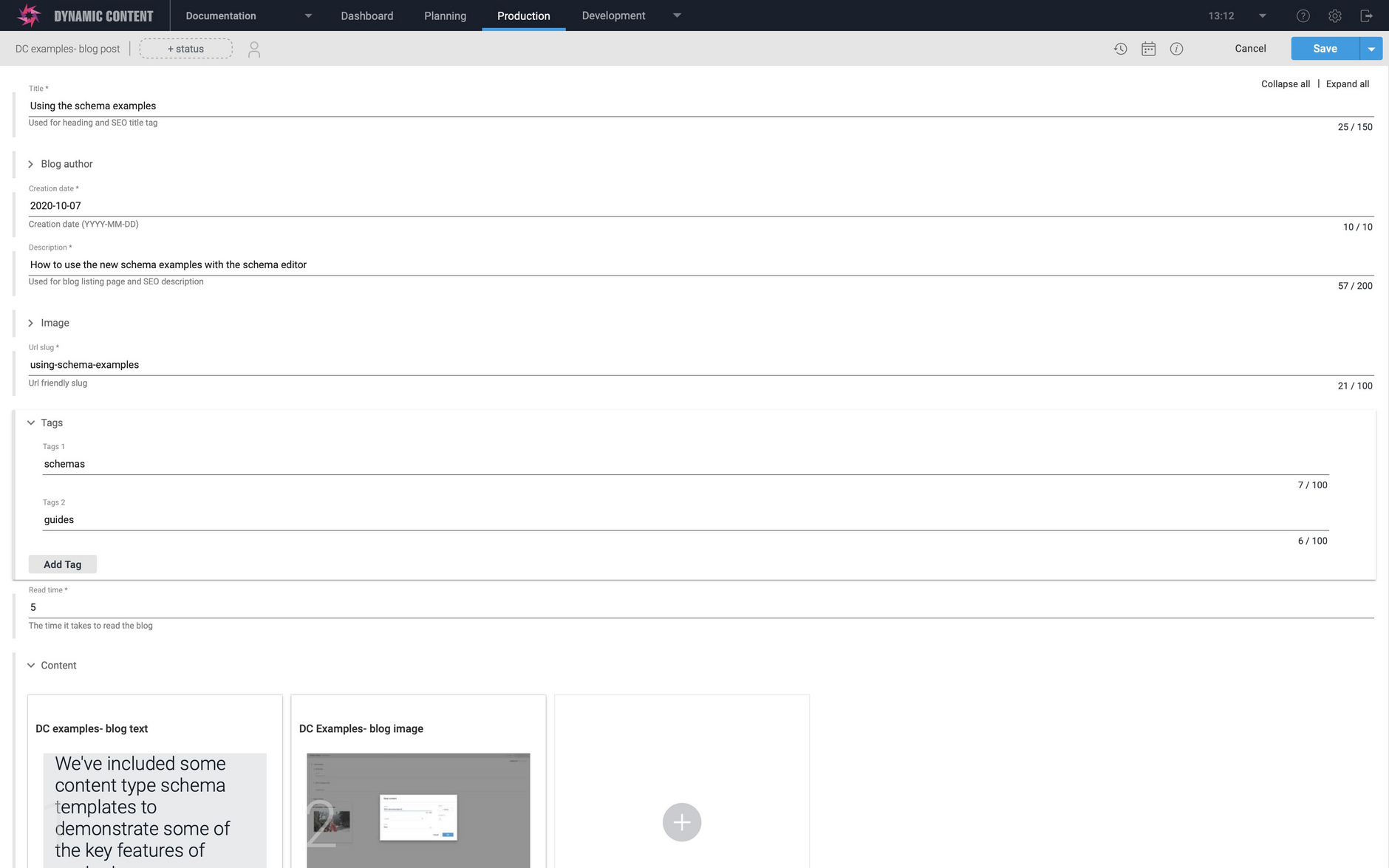Switch to the Planning tab

445,16
